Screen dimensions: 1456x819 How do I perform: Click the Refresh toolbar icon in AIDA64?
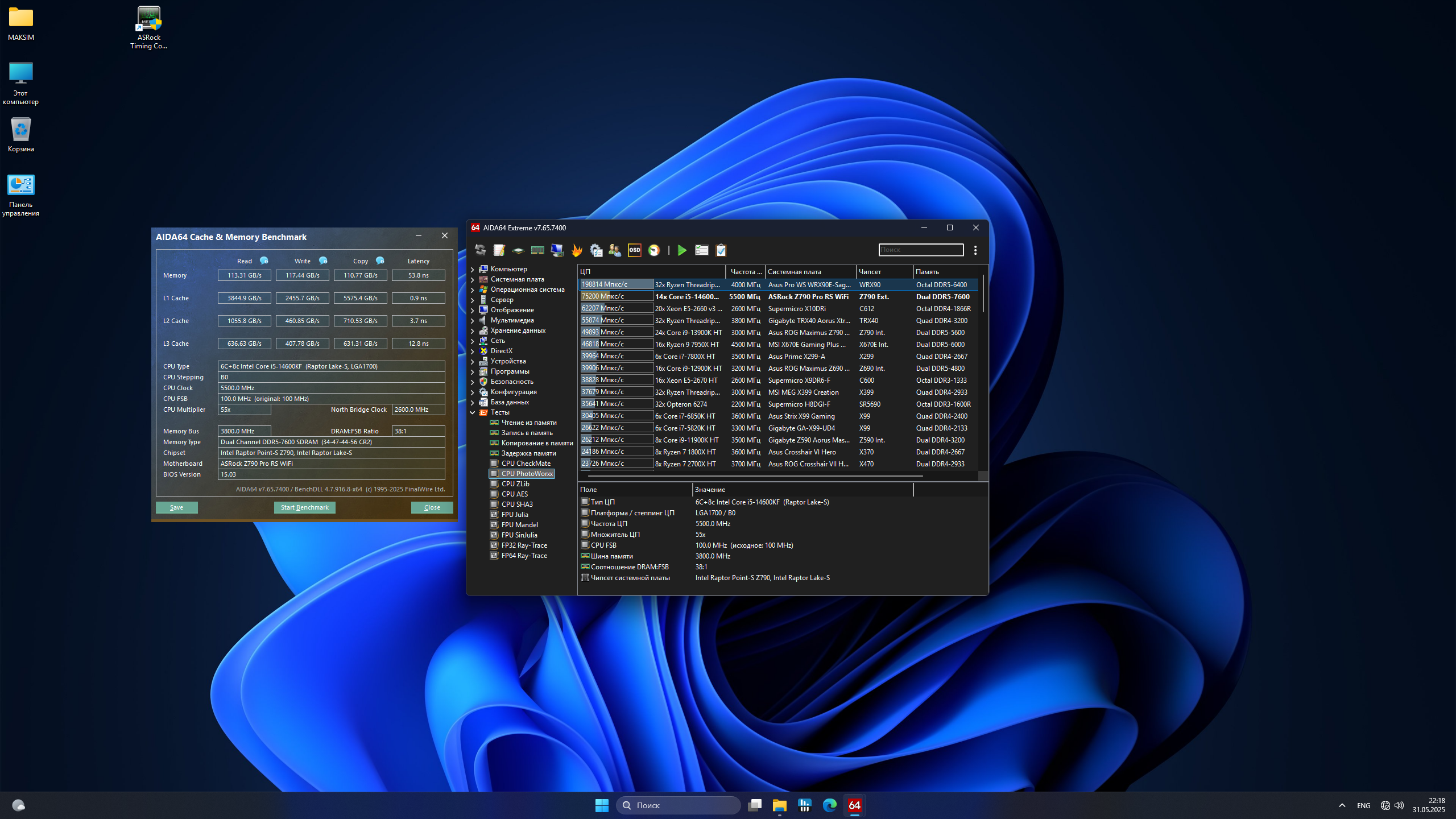click(x=480, y=250)
